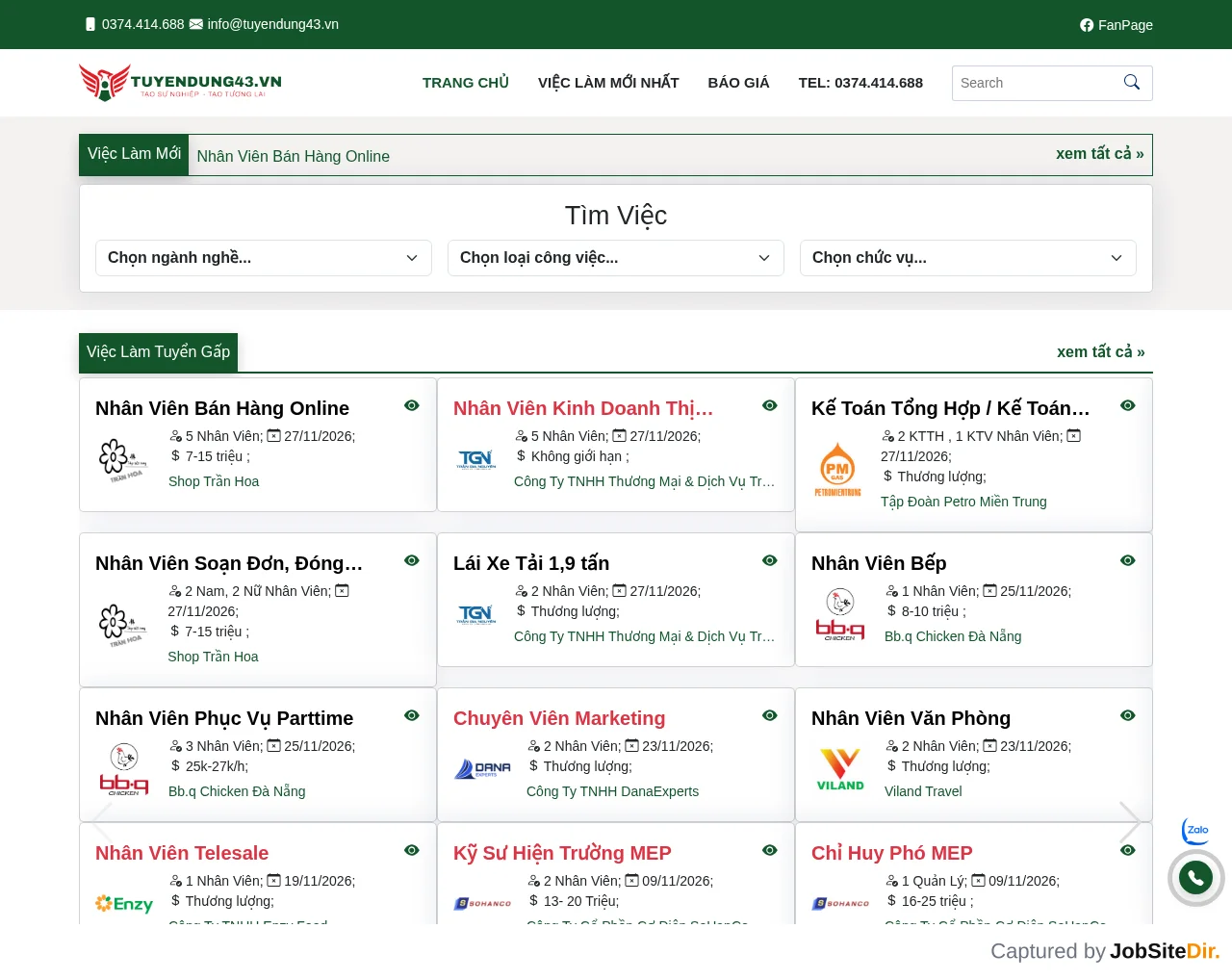This screenshot has height=980, width=1232.
Task: Click the next slide arrow on job carousel
Action: (x=1130, y=823)
